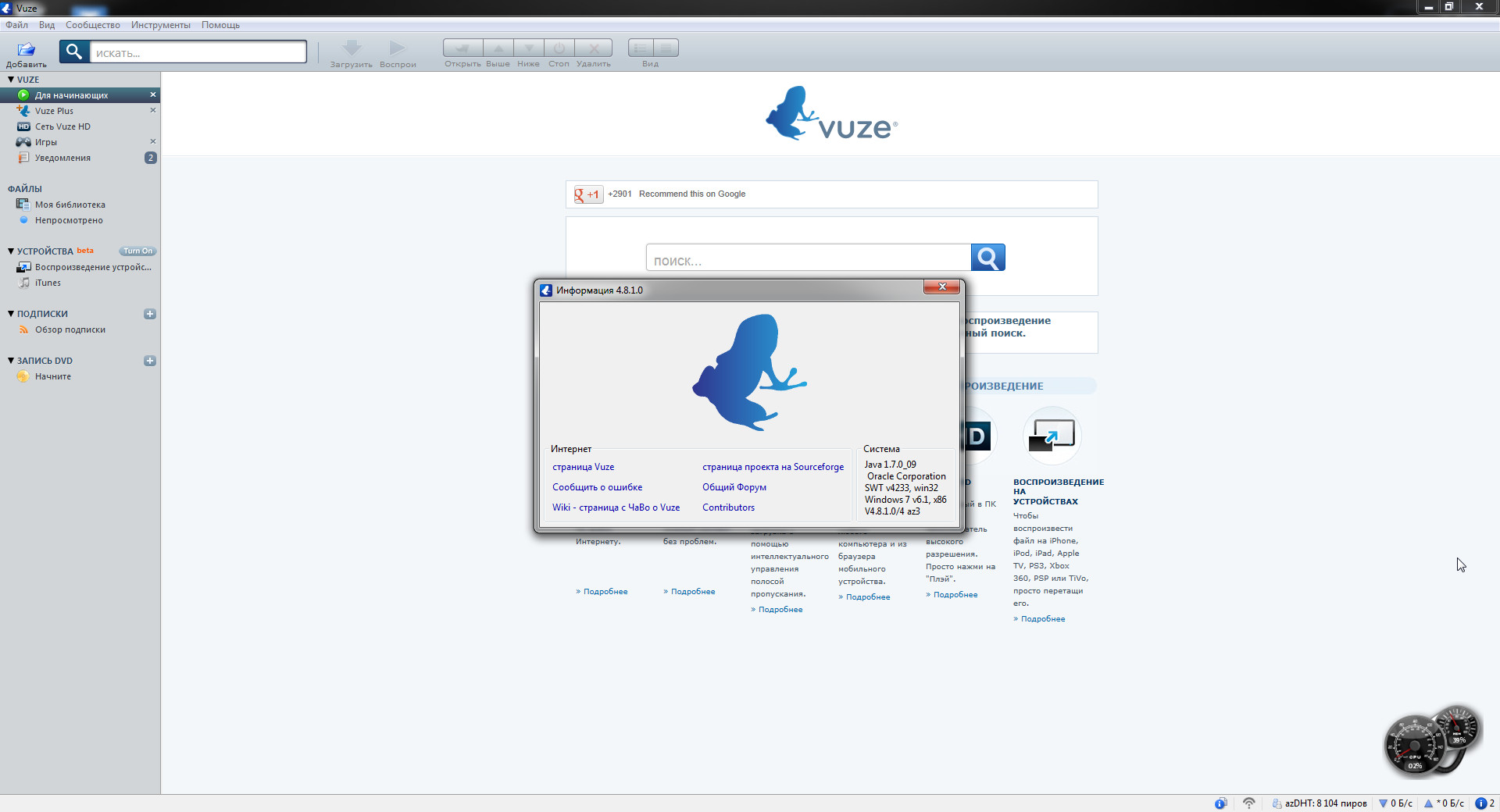Click the status bar share-info icon

(1220, 803)
